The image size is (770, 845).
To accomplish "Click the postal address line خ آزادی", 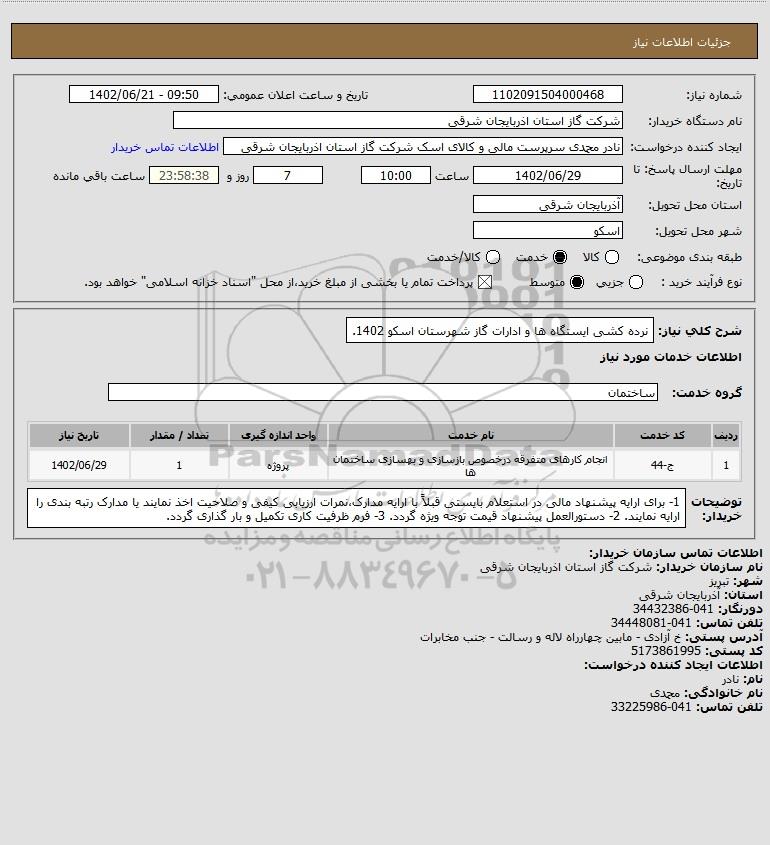I will [551, 637].
